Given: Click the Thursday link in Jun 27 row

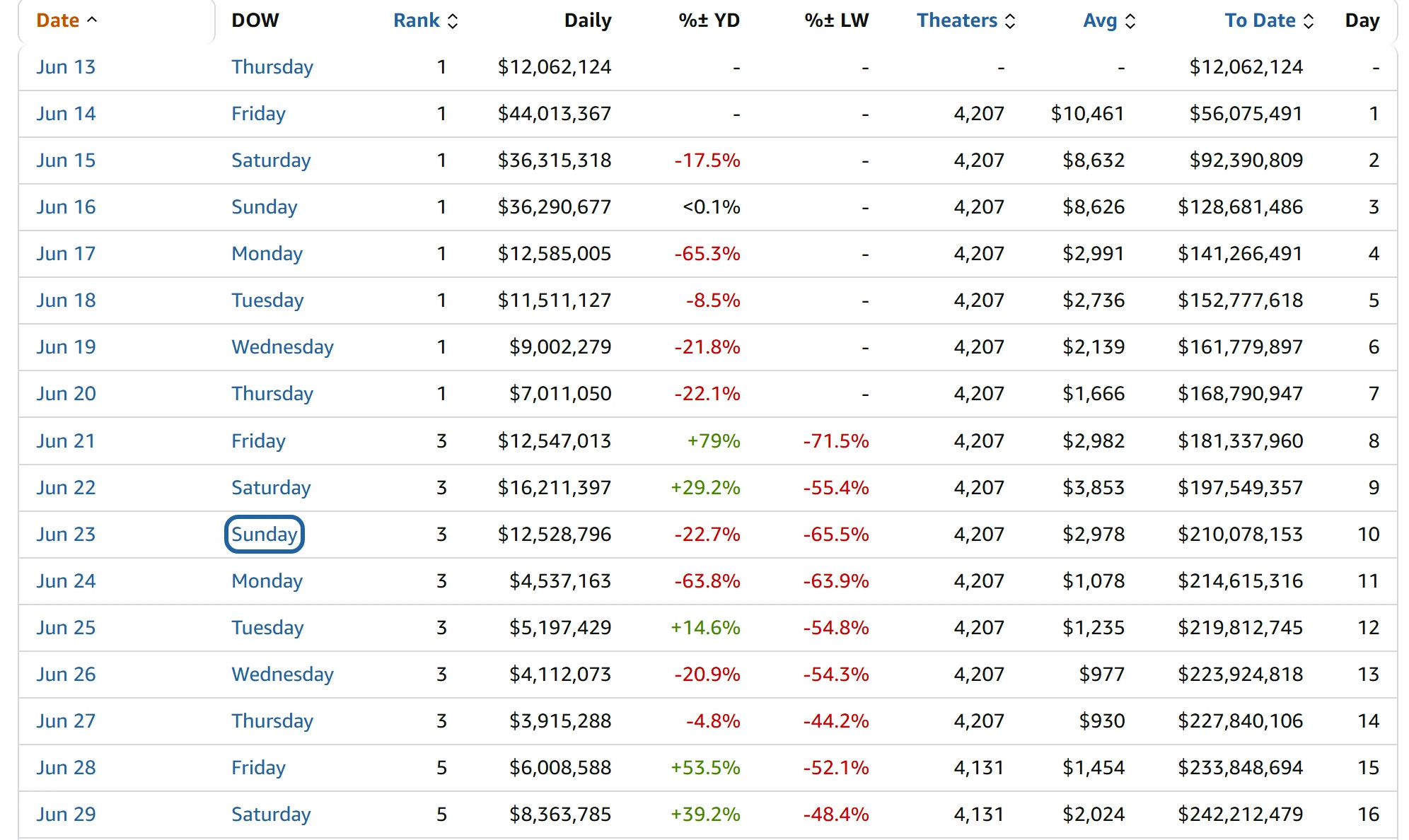Looking at the screenshot, I should click(x=272, y=721).
